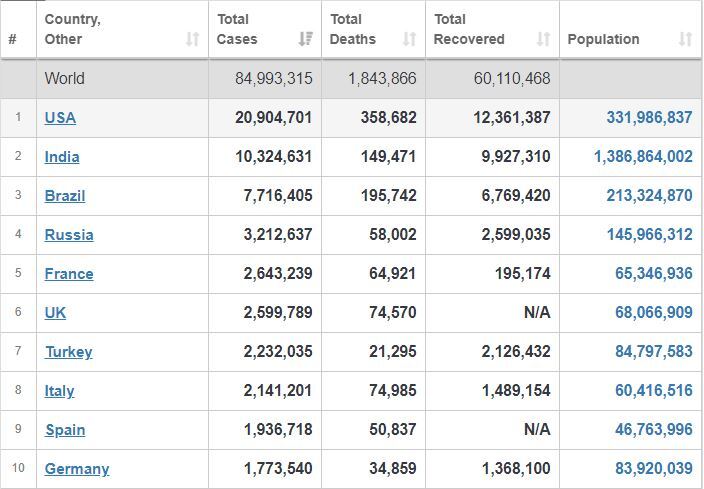
Task: Select India total cases 10,324,631
Action: tap(273, 157)
